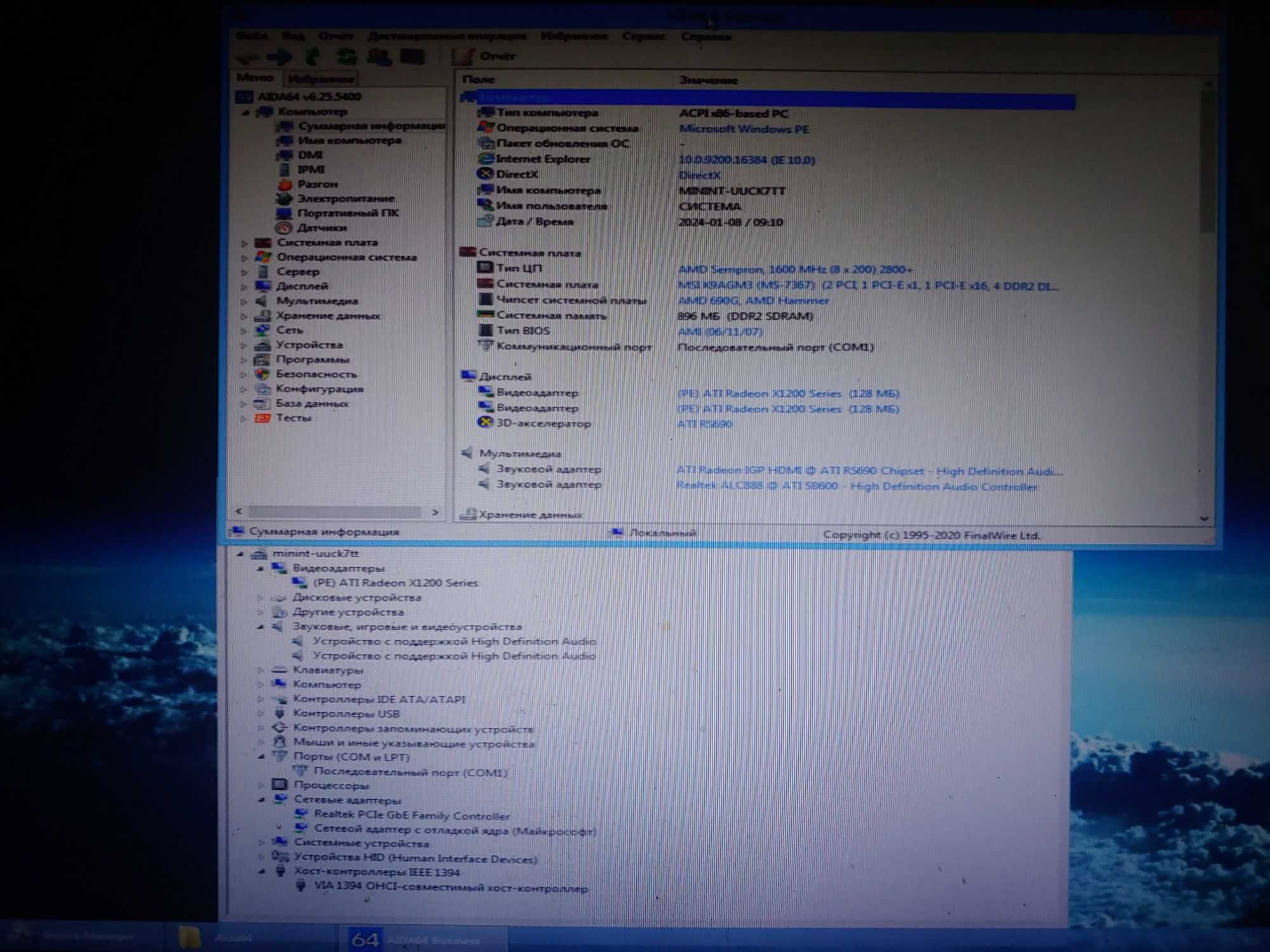Open the Отчёт menu in menu bar

336,36
